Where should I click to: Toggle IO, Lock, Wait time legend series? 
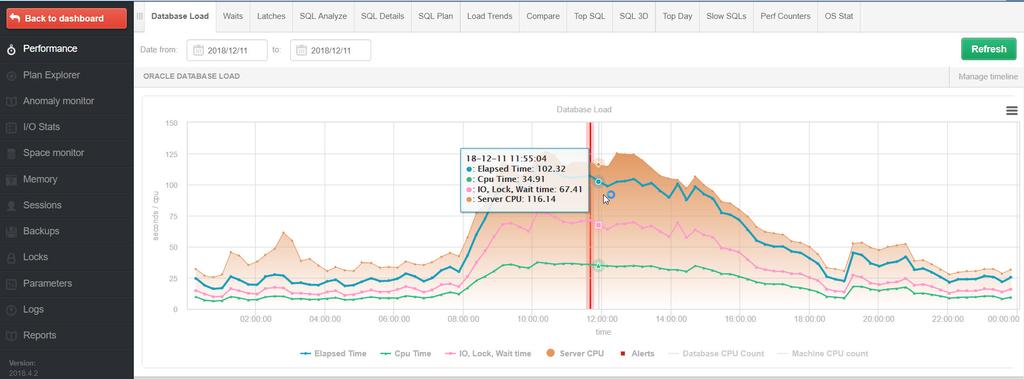pyautogui.click(x=488, y=354)
